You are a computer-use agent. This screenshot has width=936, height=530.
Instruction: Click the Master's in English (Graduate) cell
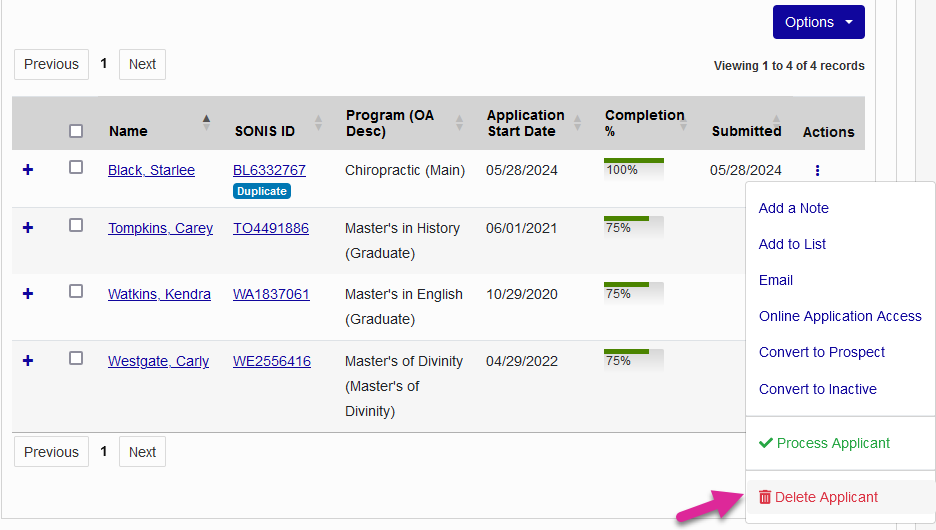404,307
